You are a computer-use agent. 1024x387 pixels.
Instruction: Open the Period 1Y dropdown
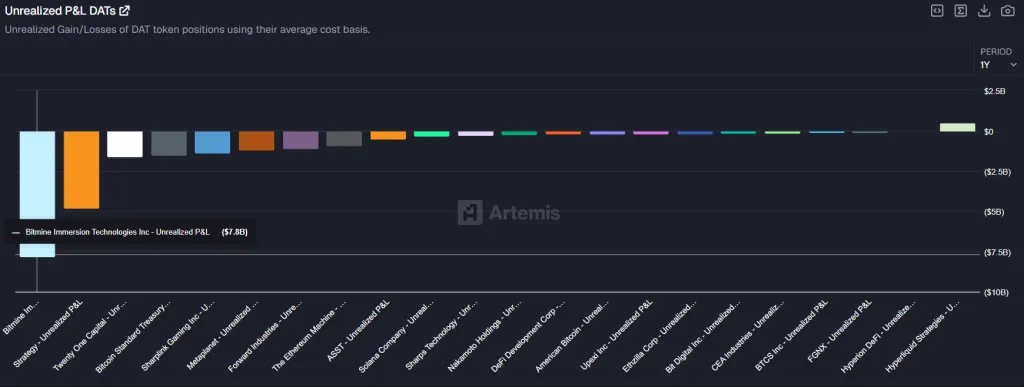point(999,65)
